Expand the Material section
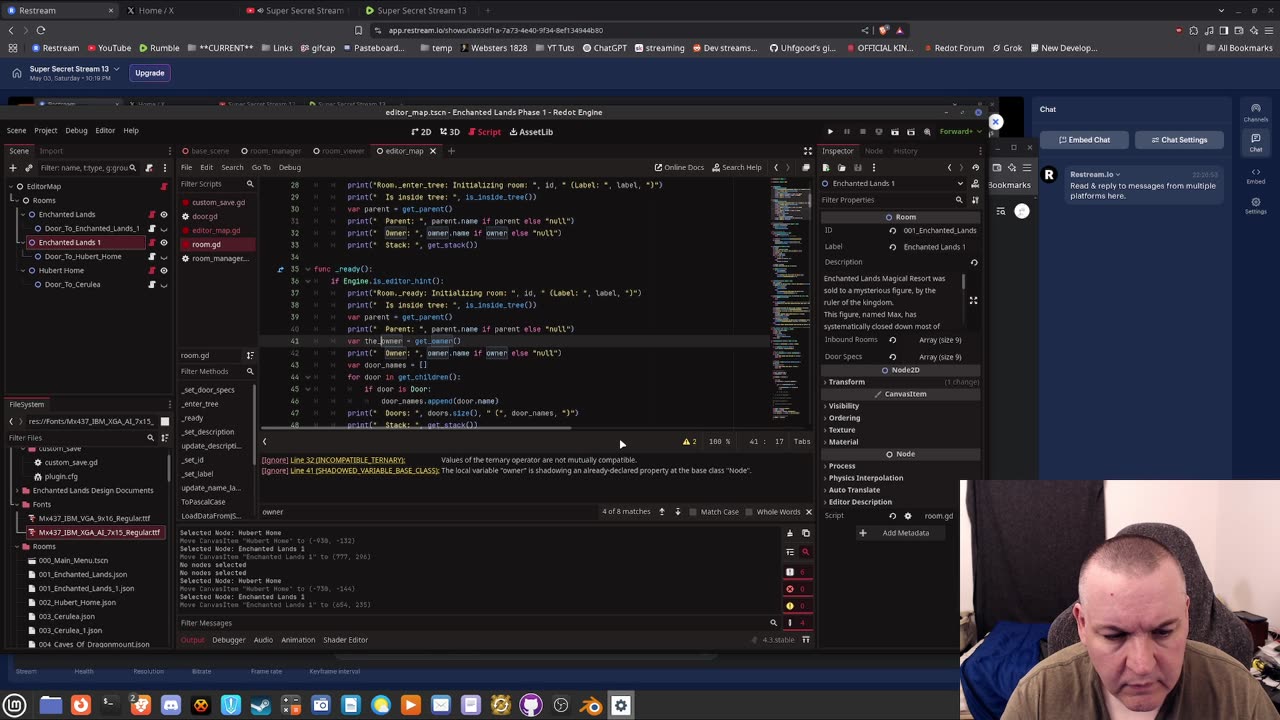1280x720 pixels. (x=898, y=442)
